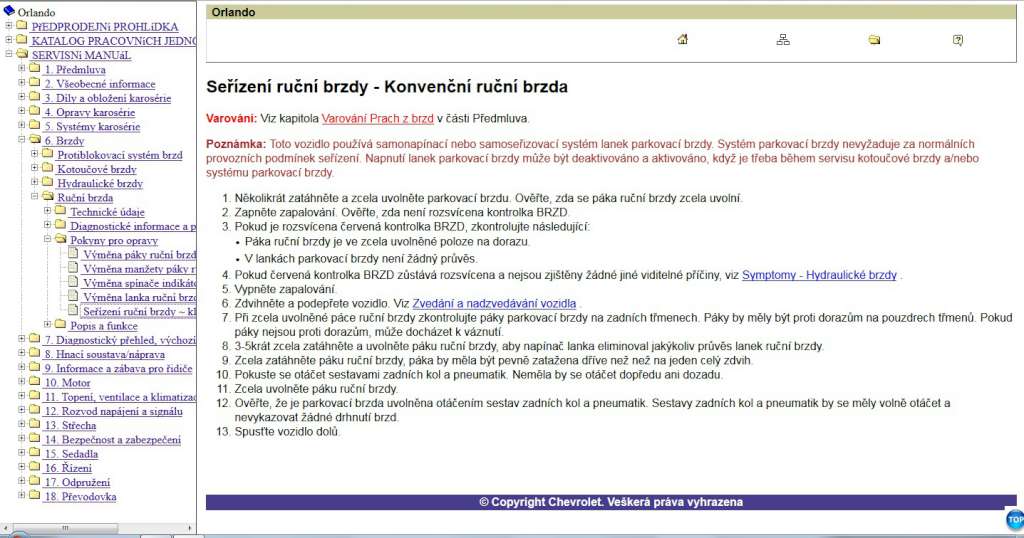1024x538 pixels.
Task: Collapse the SERVISNÍ MANUÁL tree node
Action: pos(8,55)
